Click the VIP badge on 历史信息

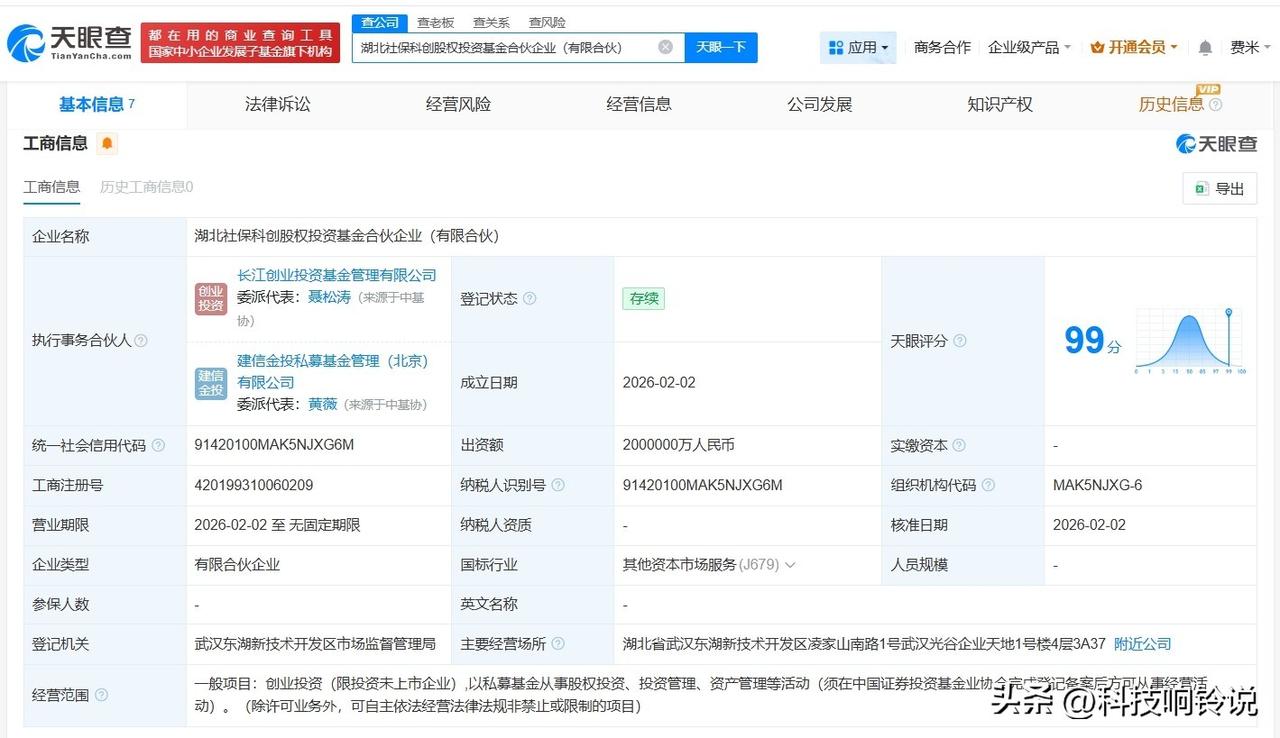pos(1208,91)
